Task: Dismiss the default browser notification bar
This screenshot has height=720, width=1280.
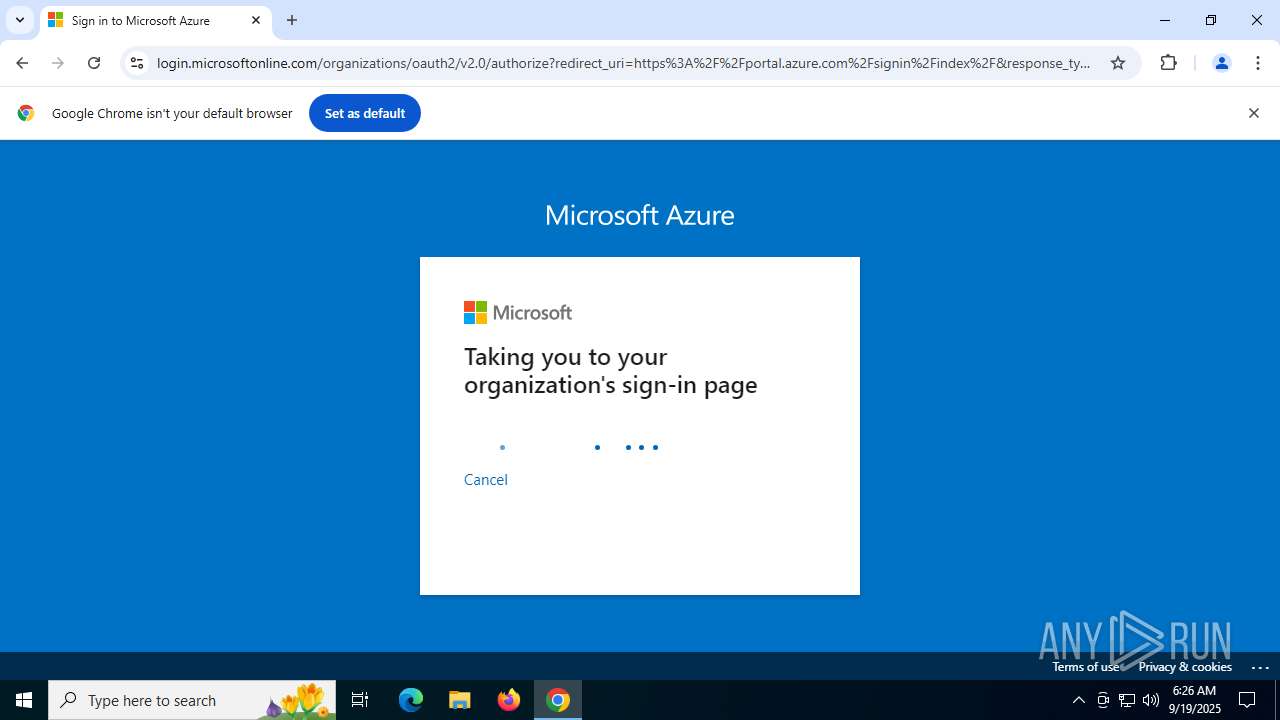Action: click(x=1253, y=113)
